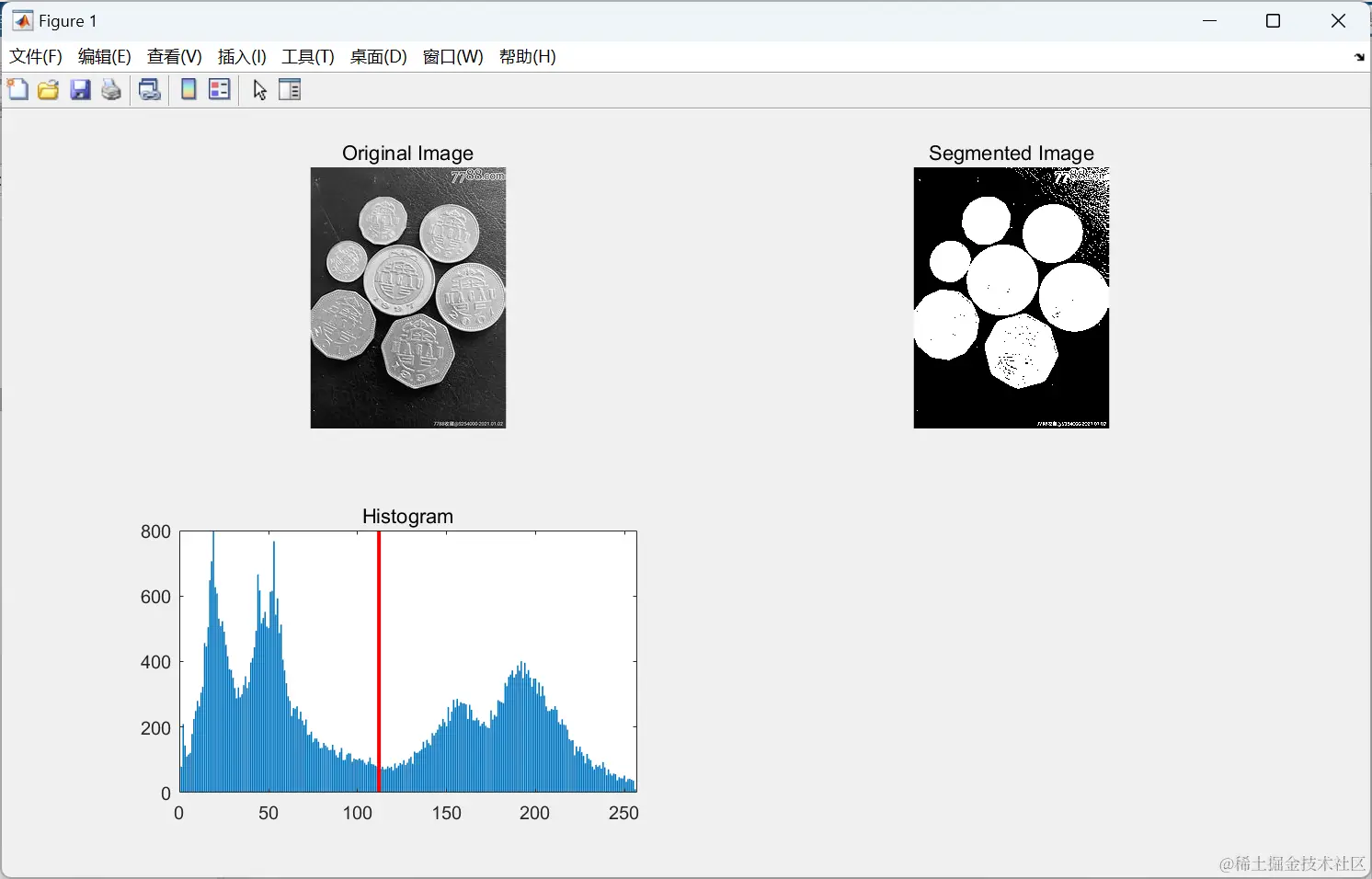The width and height of the screenshot is (1372, 879).
Task: Click the Histogram title text
Action: click(x=408, y=517)
